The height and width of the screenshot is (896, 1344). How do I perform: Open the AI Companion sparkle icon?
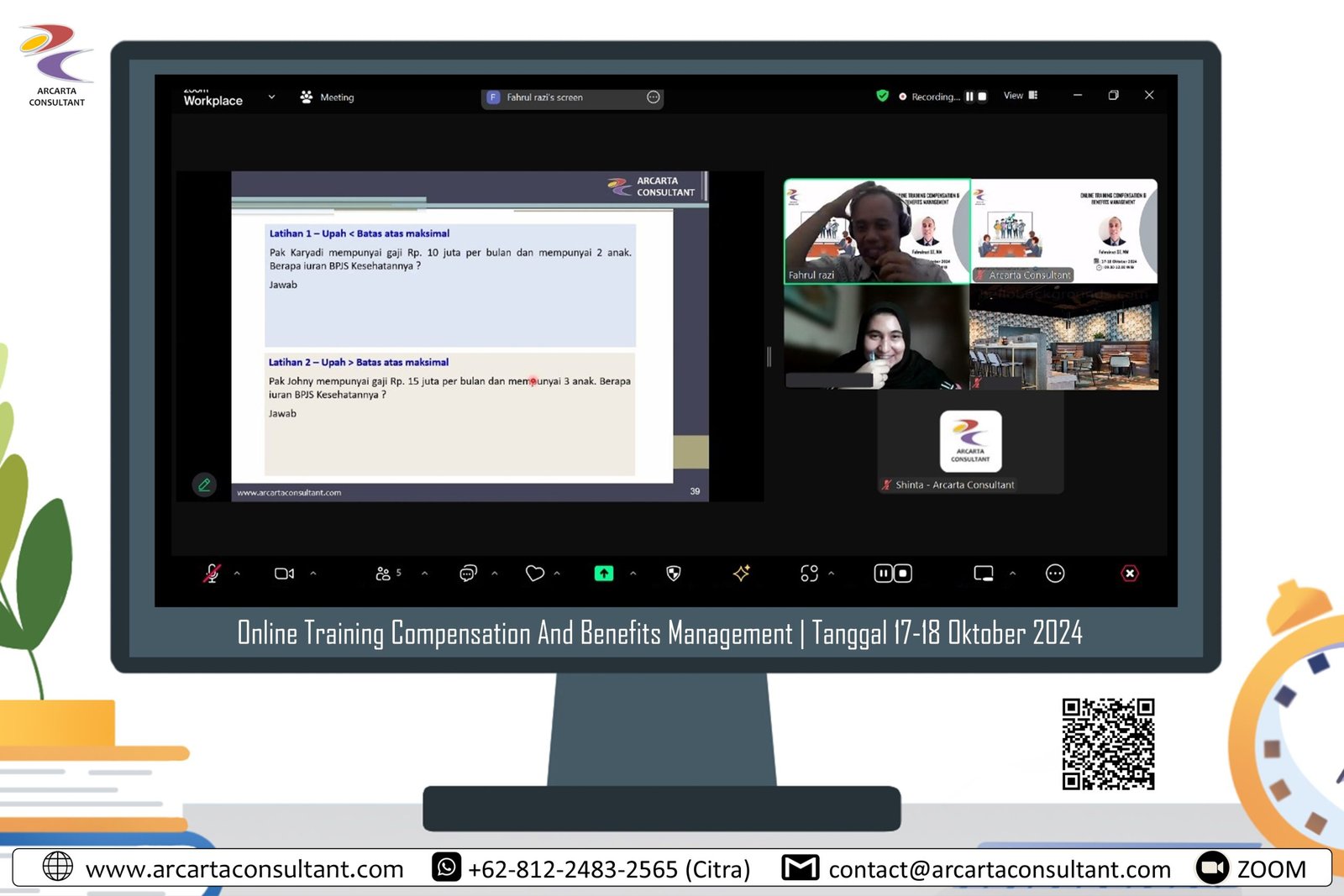[741, 574]
